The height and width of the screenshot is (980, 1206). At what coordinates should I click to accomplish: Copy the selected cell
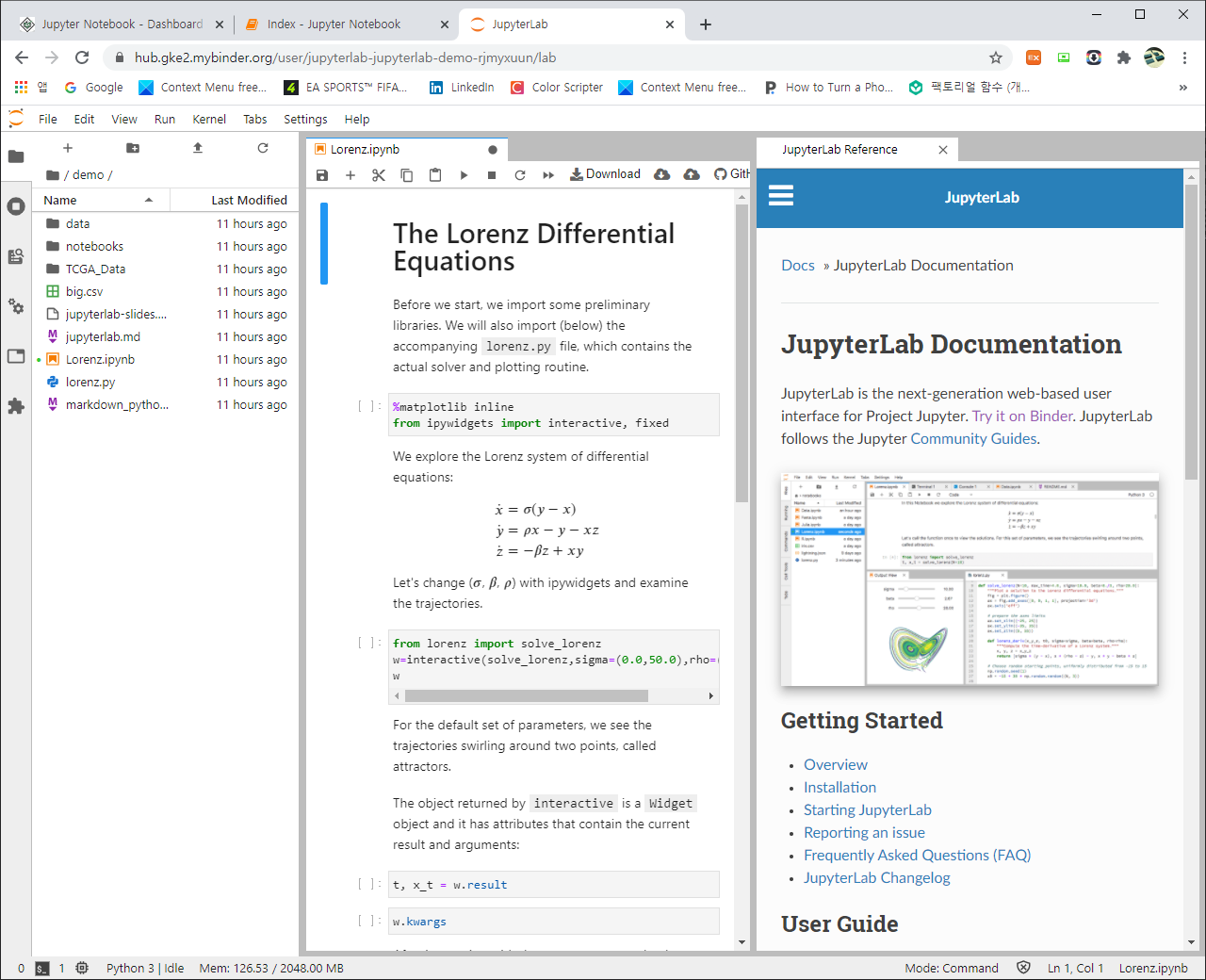point(407,175)
